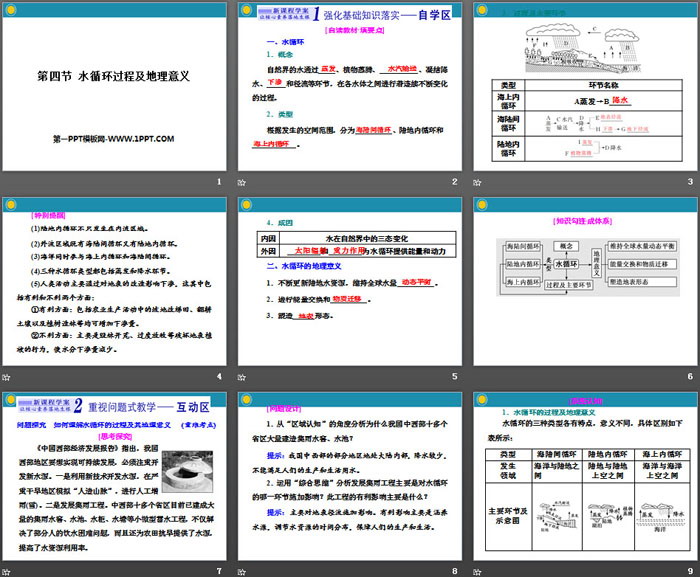Click the animation star icon under slide 5

[242, 377]
